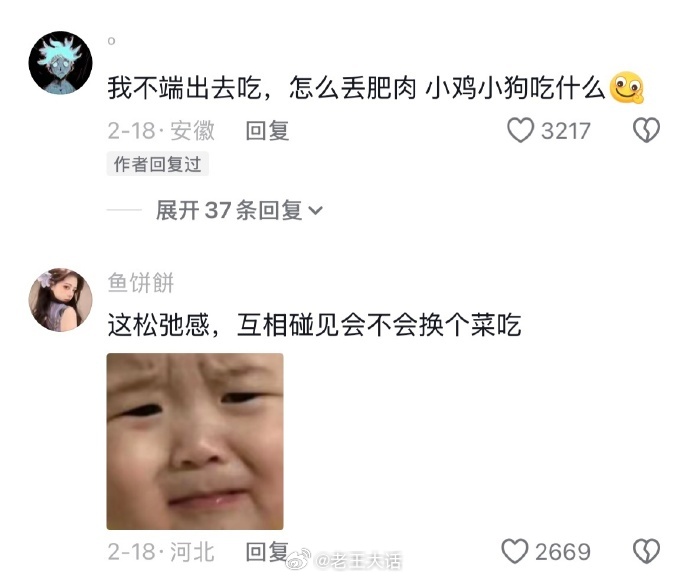Tap the 作者回复过 tag
Viewport: 690px width, 578px height.
(158, 164)
